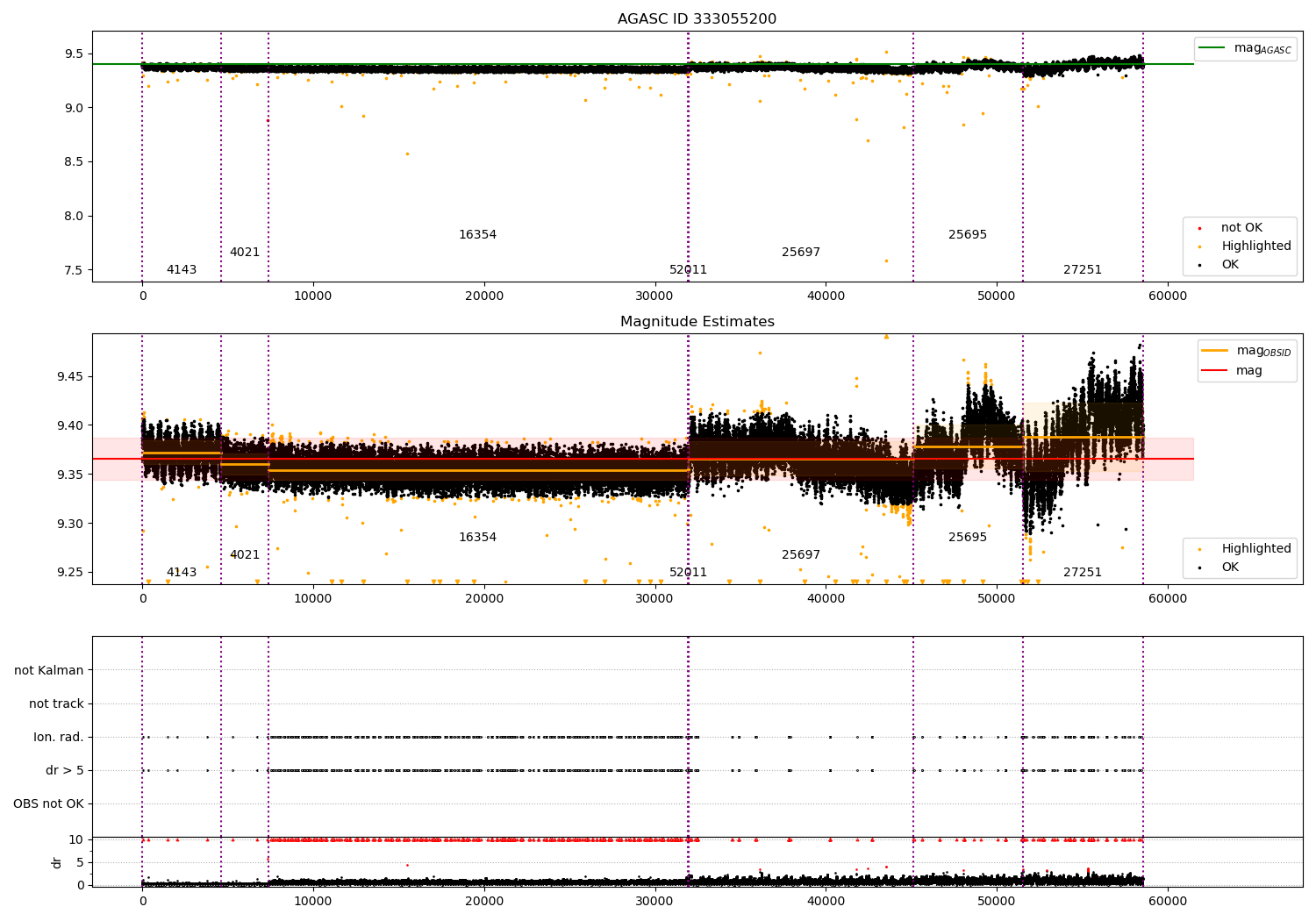Click 'Highlighted' legend entry in top plot
This screenshot has height=921, width=1316.
pyautogui.click(x=1245, y=246)
